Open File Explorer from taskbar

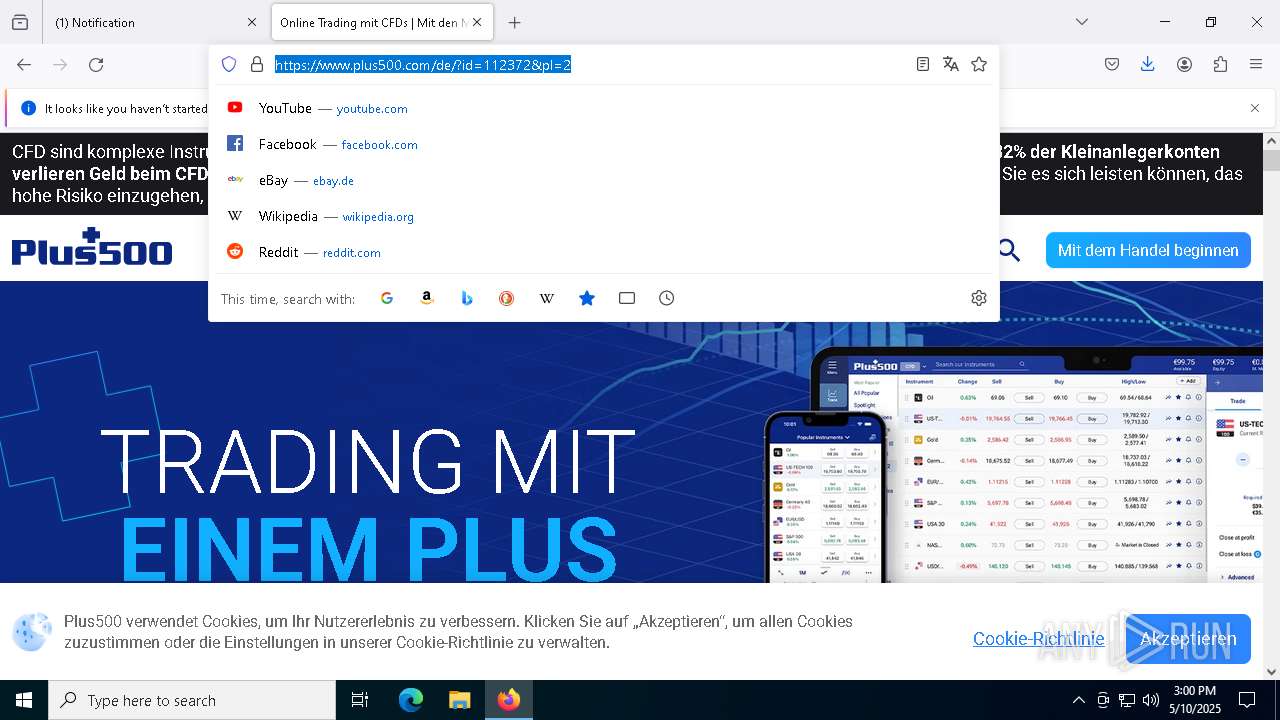(x=459, y=700)
